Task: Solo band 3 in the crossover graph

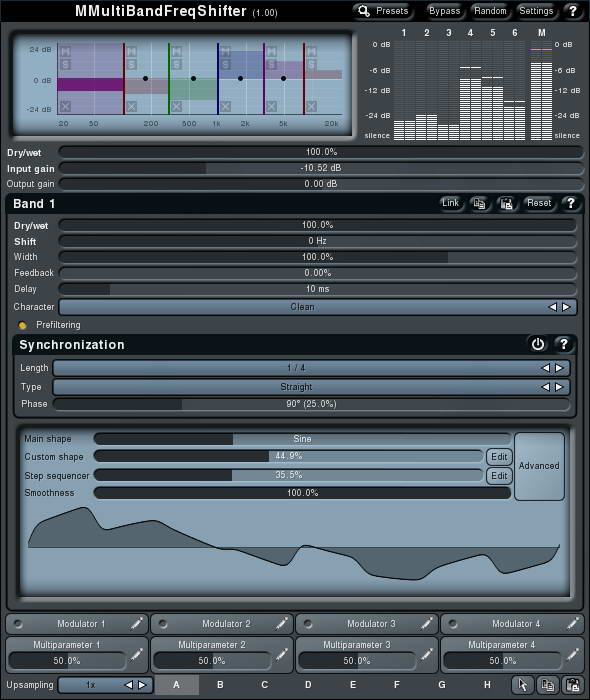Action: tap(177, 64)
